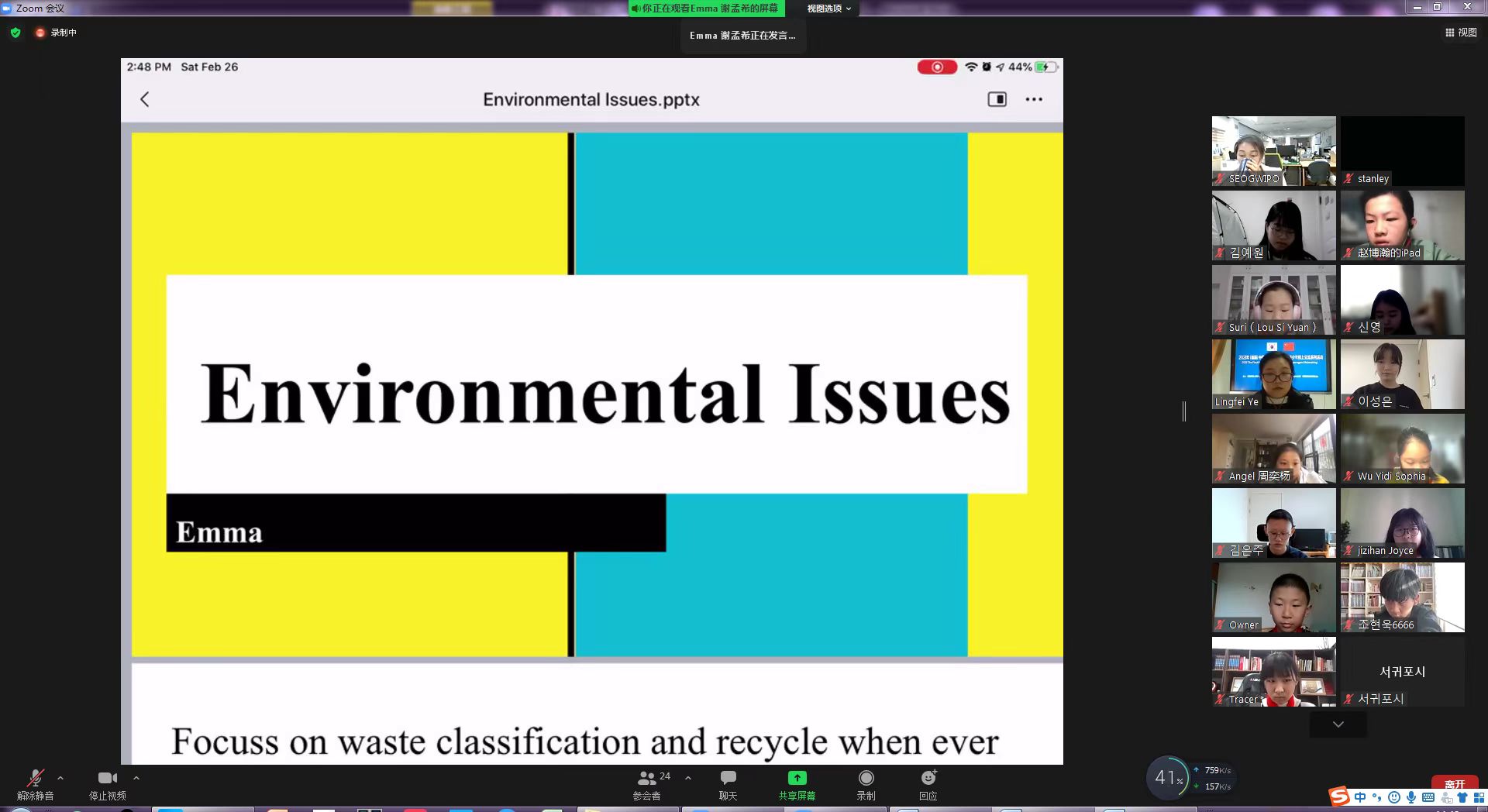Open video options arrow beside the camera

(x=136, y=778)
